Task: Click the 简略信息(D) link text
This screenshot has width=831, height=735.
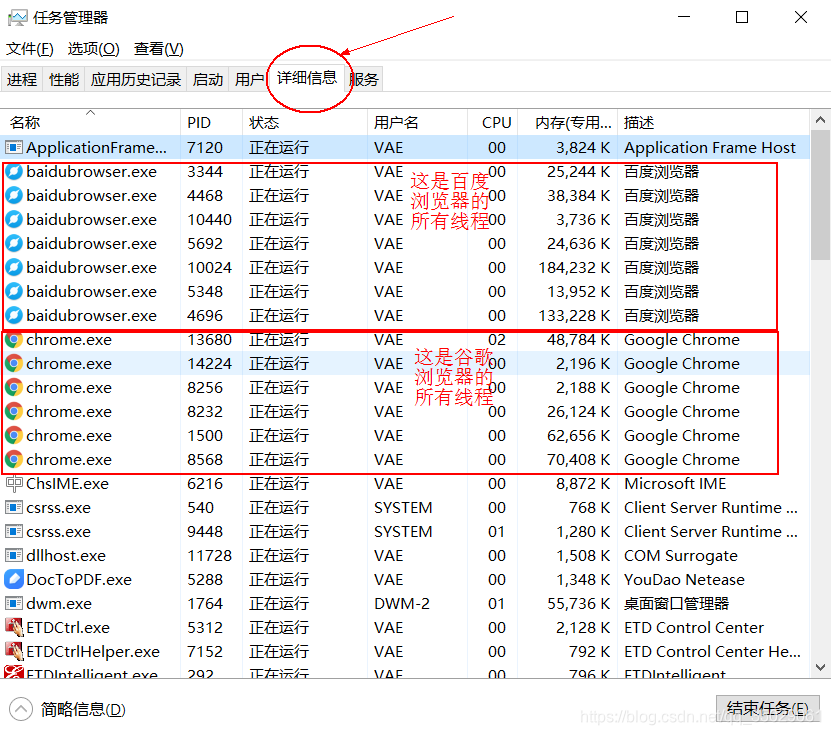Action: (x=83, y=709)
